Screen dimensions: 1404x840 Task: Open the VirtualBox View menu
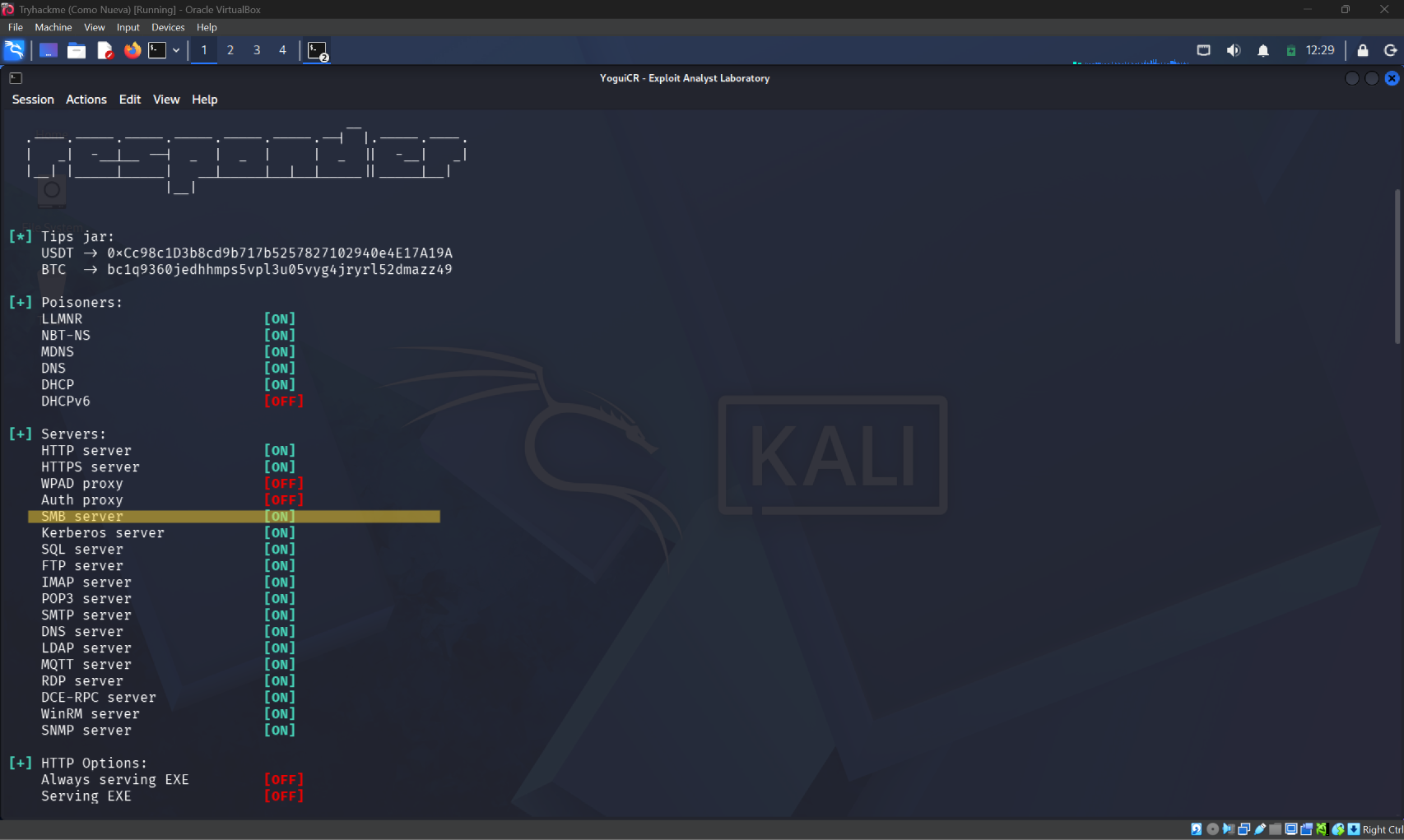tap(95, 27)
